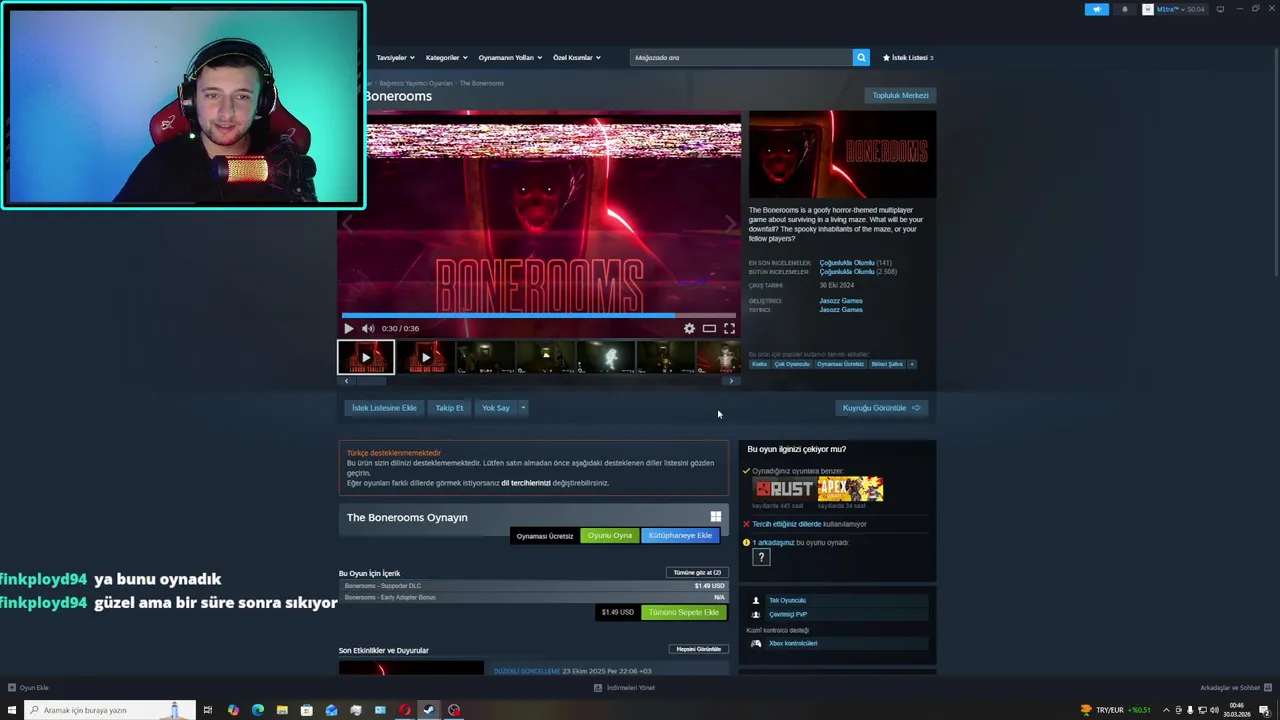Open the Task View taskbar icon

(x=208, y=710)
